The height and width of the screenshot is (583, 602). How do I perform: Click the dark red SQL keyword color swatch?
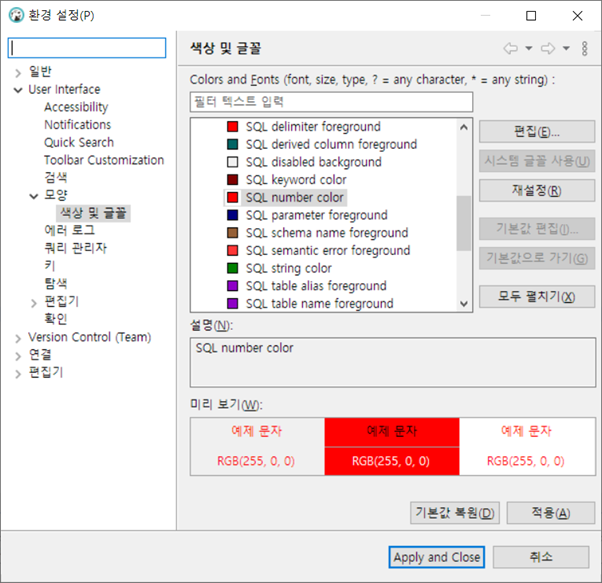pos(232,179)
